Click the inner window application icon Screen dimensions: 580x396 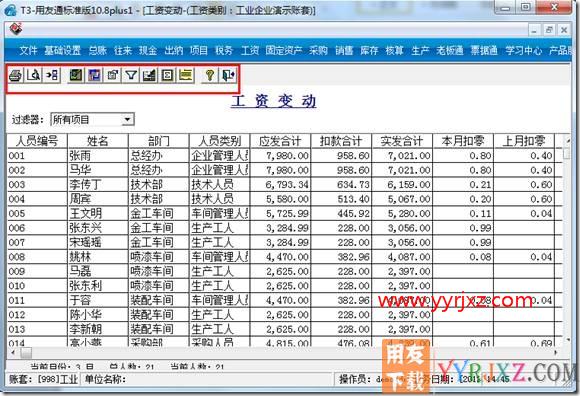16,29
